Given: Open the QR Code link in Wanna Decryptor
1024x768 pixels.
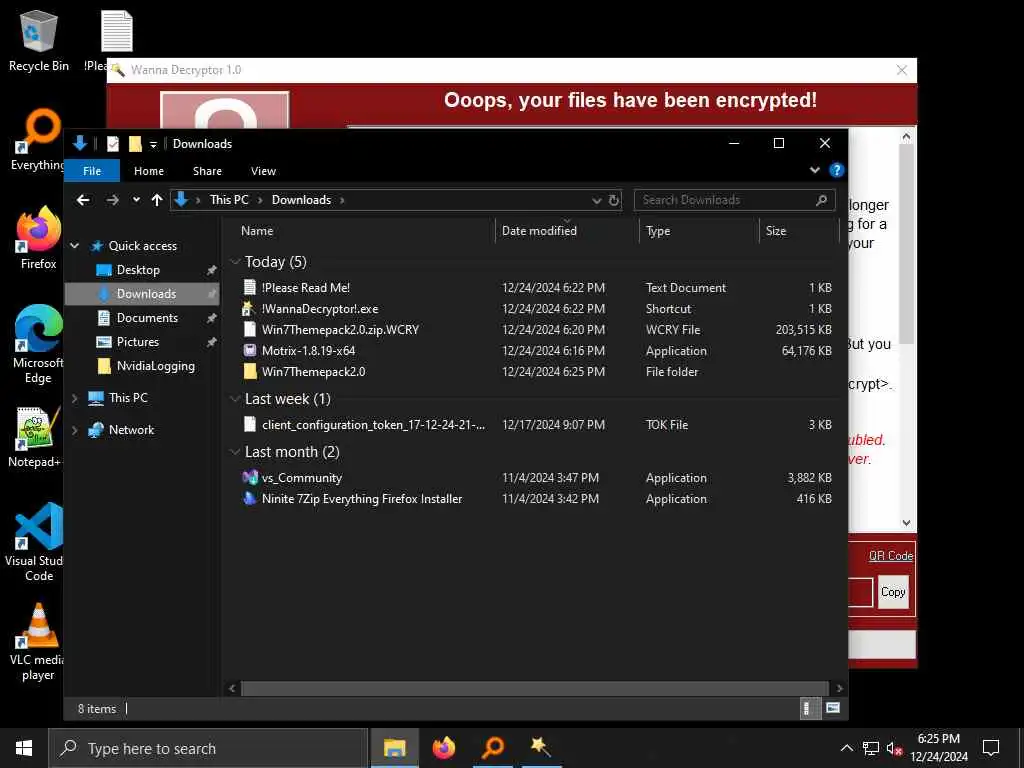Looking at the screenshot, I should (891, 556).
